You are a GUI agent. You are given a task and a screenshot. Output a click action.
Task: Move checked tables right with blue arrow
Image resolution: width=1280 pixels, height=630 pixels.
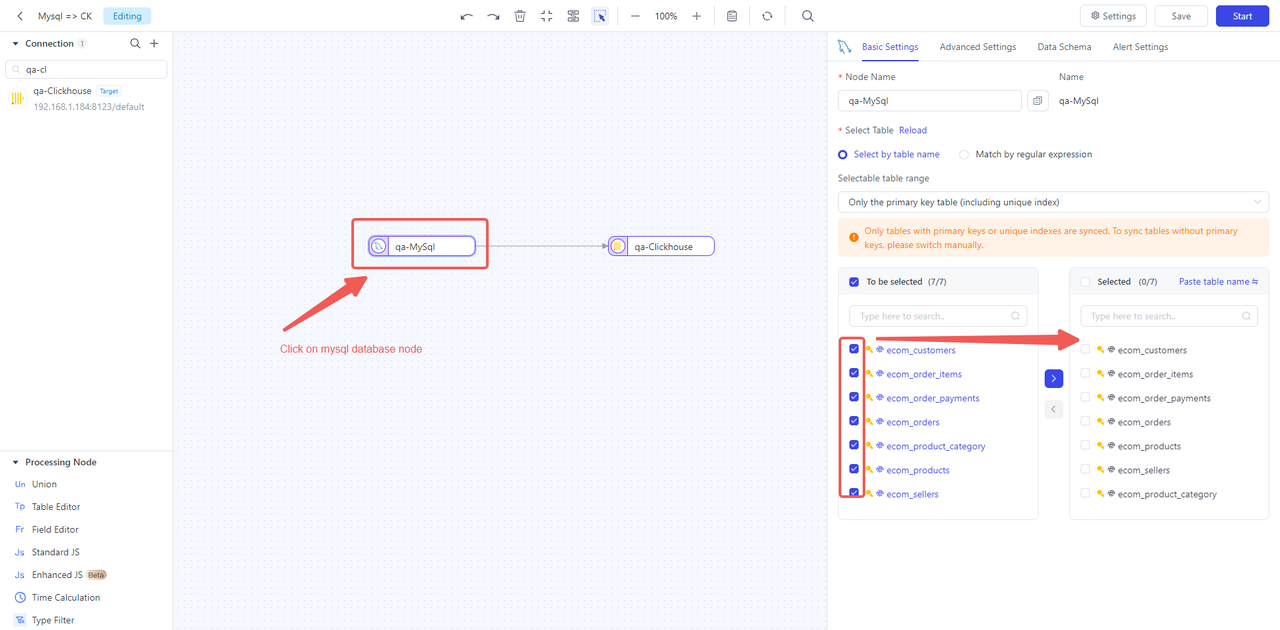click(x=1053, y=379)
